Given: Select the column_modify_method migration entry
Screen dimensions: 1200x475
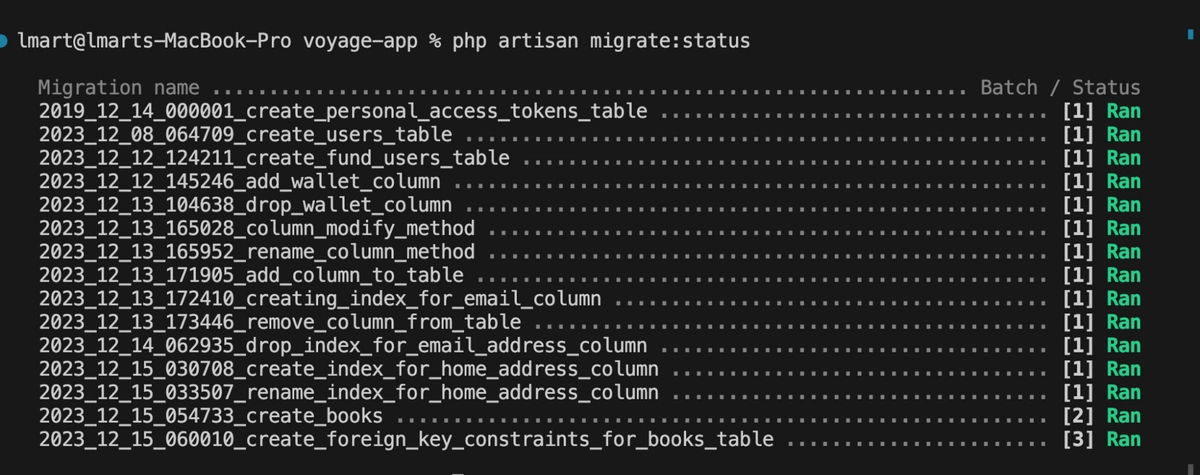Looking at the screenshot, I should coord(257,228).
